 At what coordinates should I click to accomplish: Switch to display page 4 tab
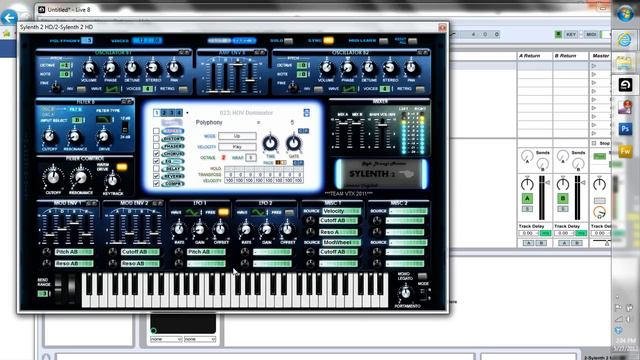179,113
